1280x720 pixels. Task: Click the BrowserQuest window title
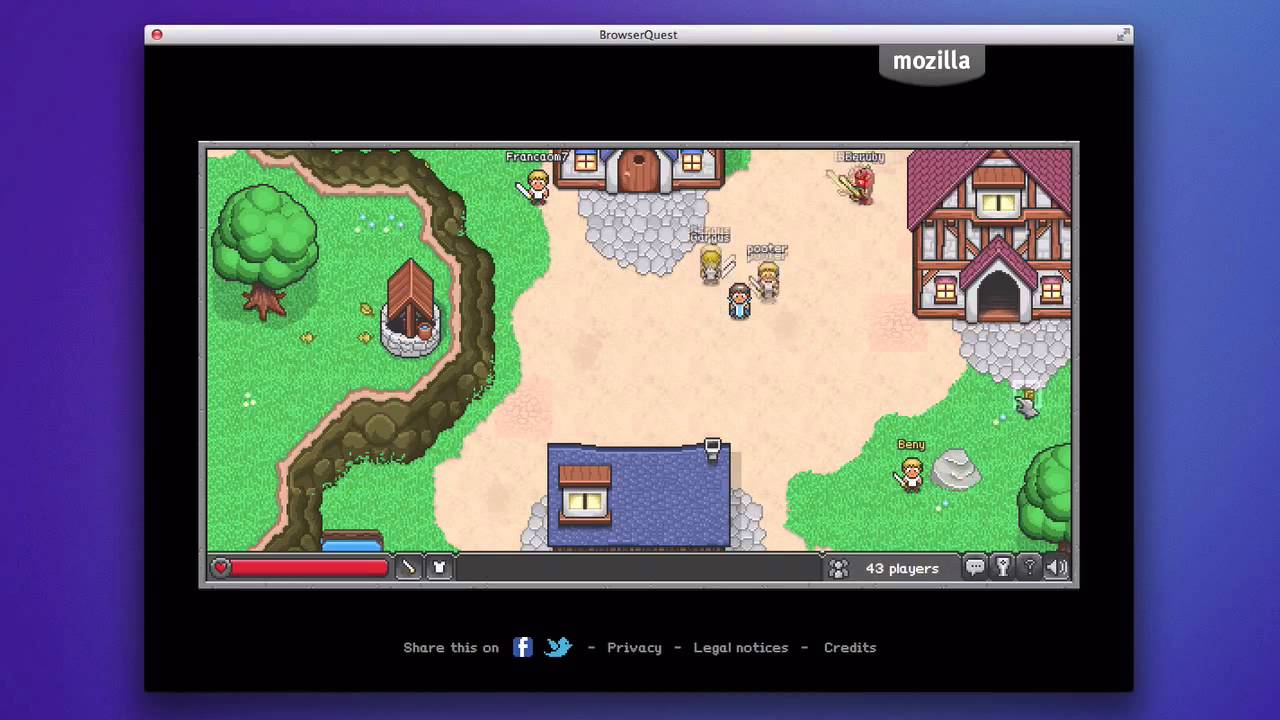638,34
